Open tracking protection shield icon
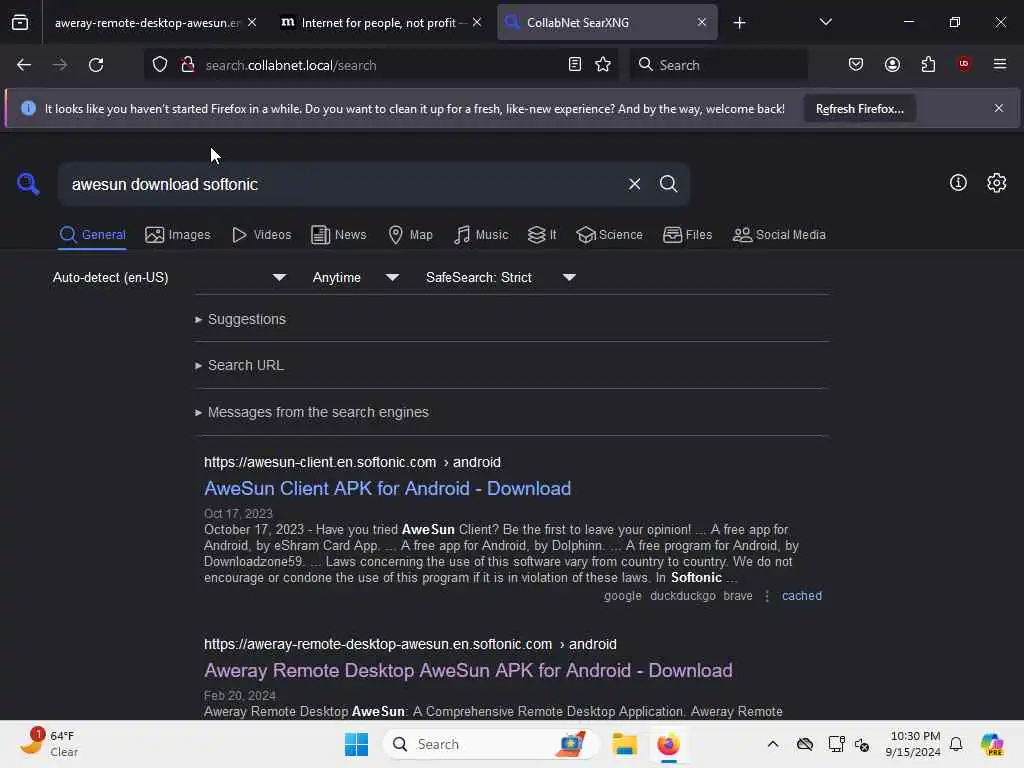 pyautogui.click(x=160, y=65)
